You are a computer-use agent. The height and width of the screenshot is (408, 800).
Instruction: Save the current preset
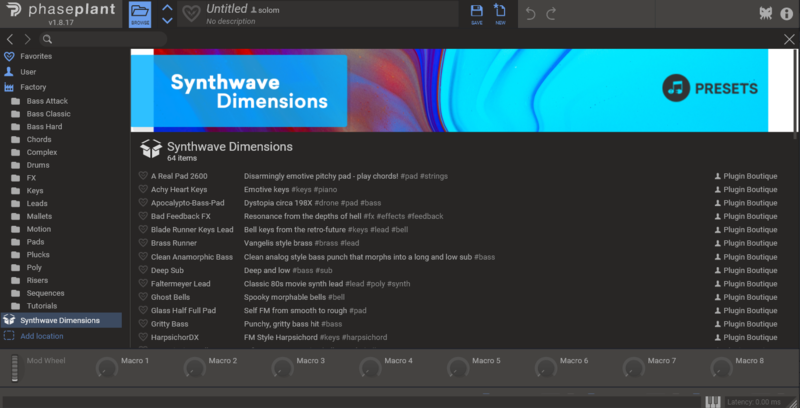click(x=477, y=14)
